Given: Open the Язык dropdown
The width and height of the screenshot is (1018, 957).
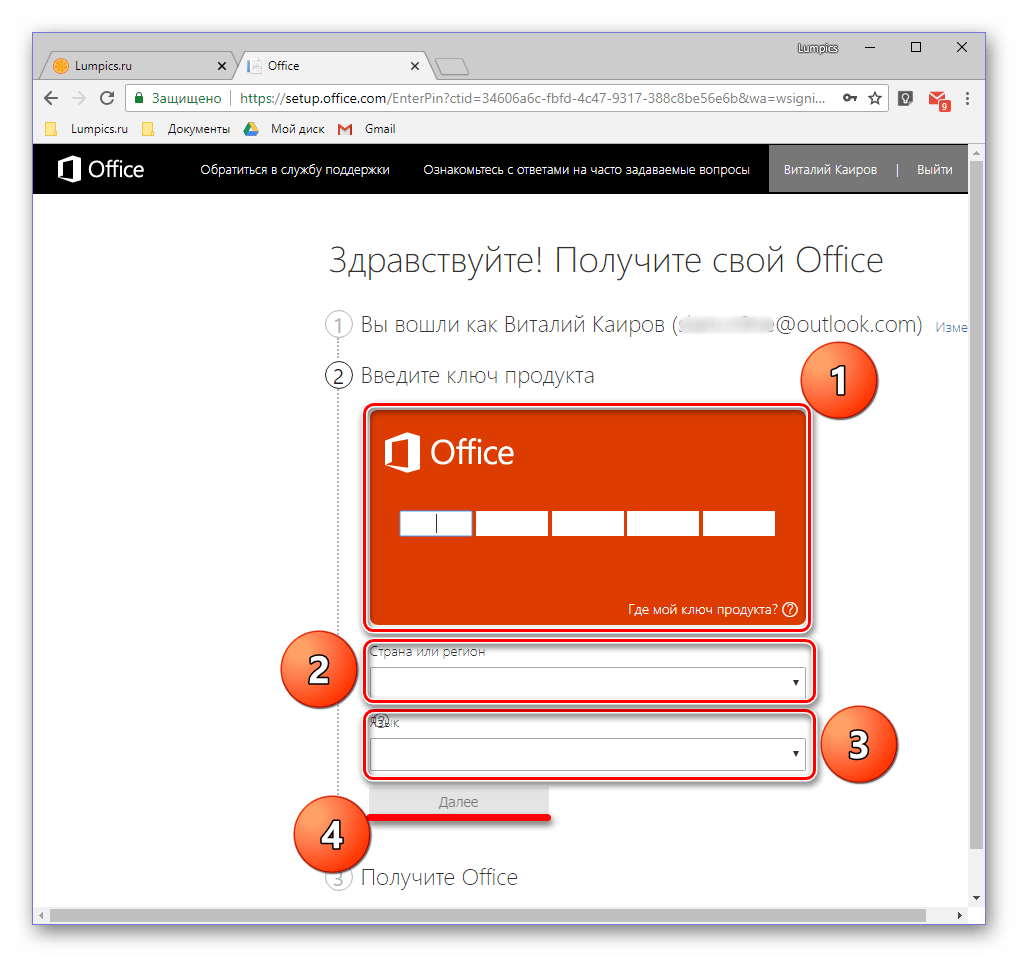Looking at the screenshot, I should click(x=589, y=752).
